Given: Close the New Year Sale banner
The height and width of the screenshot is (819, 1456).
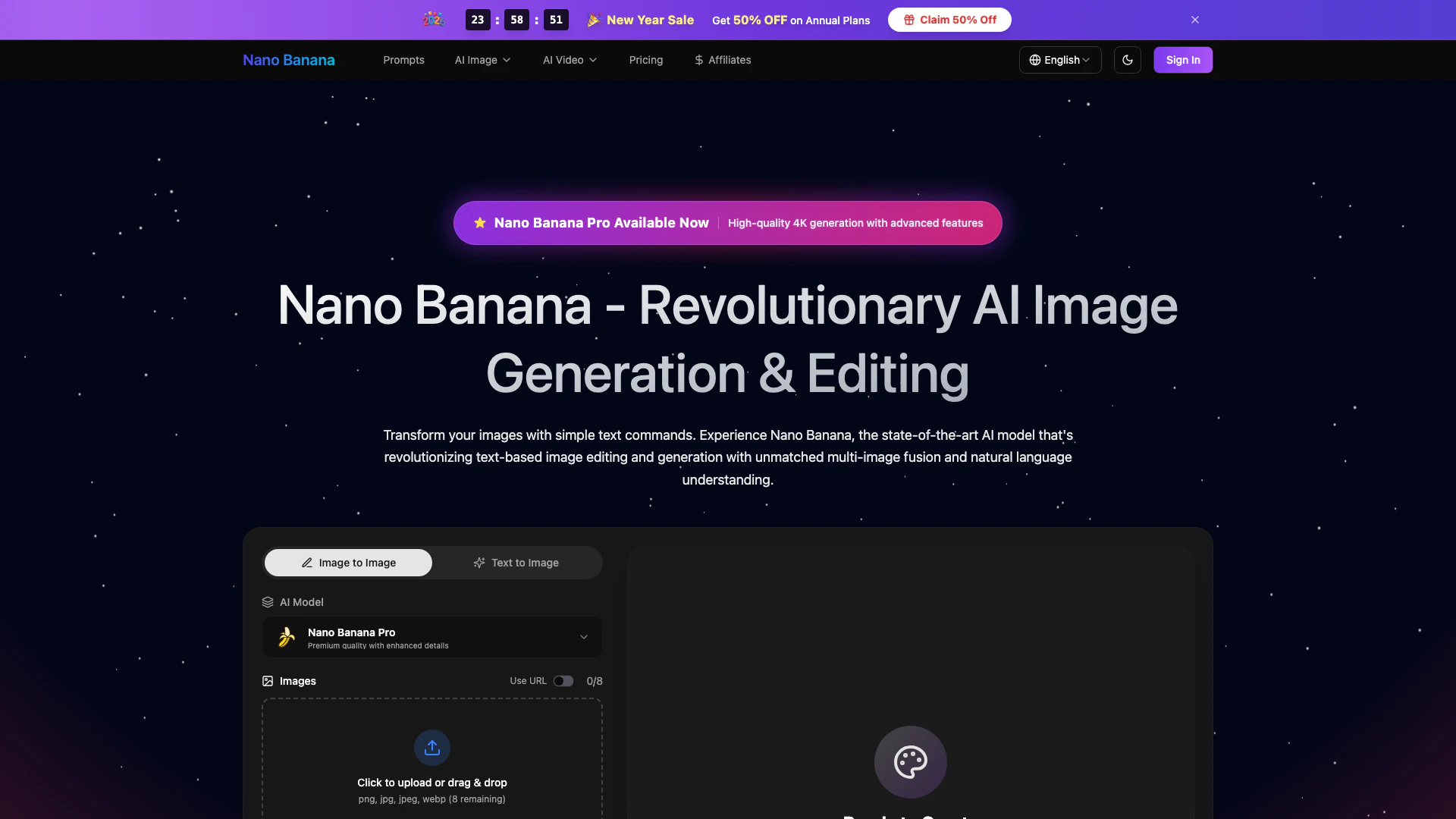Looking at the screenshot, I should coord(1195,20).
